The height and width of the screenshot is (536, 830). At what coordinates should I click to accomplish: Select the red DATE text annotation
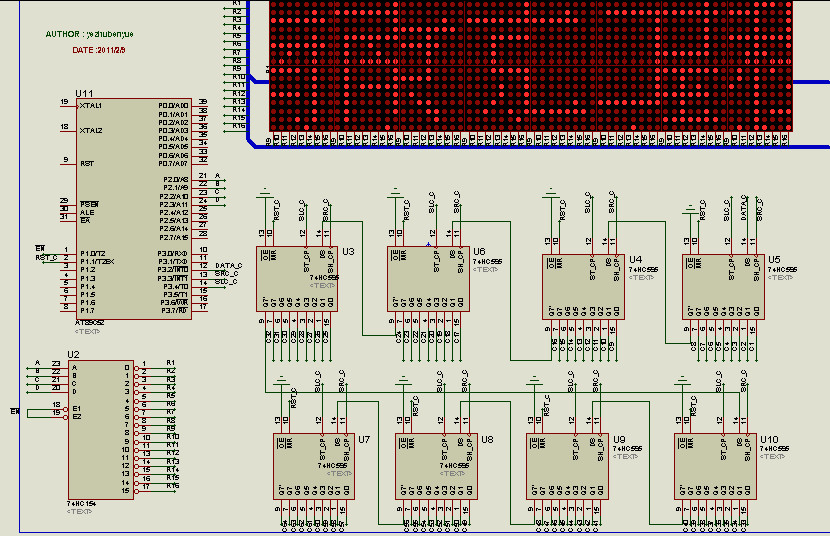pos(99,50)
